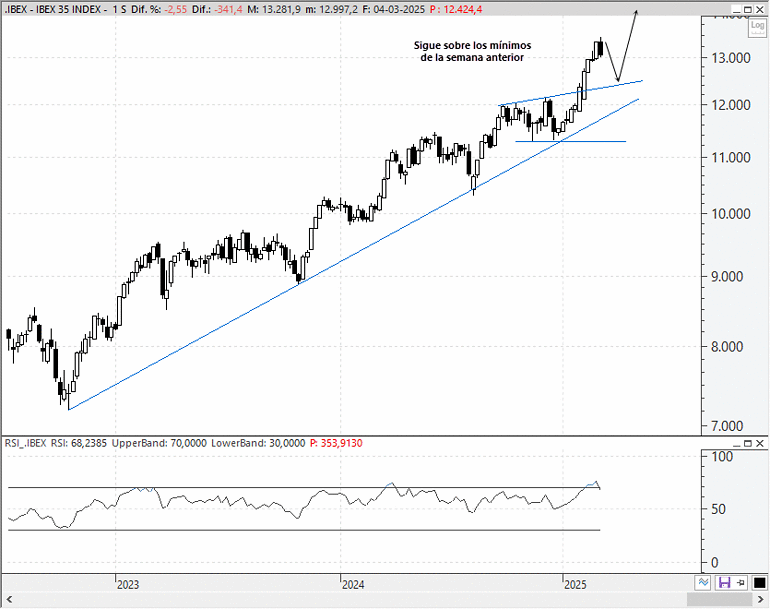Click the purple floppy disk save icon

coord(724,583)
